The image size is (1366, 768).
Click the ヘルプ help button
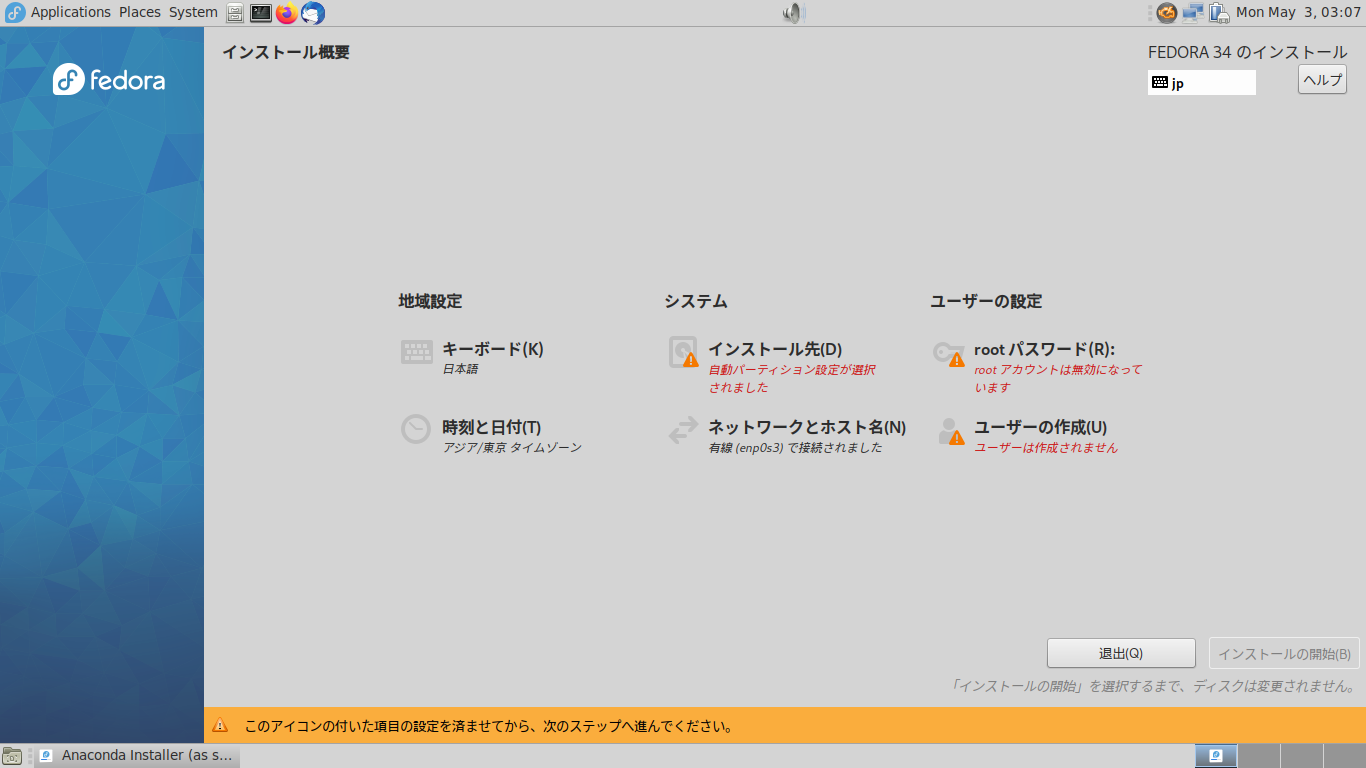pos(1322,80)
